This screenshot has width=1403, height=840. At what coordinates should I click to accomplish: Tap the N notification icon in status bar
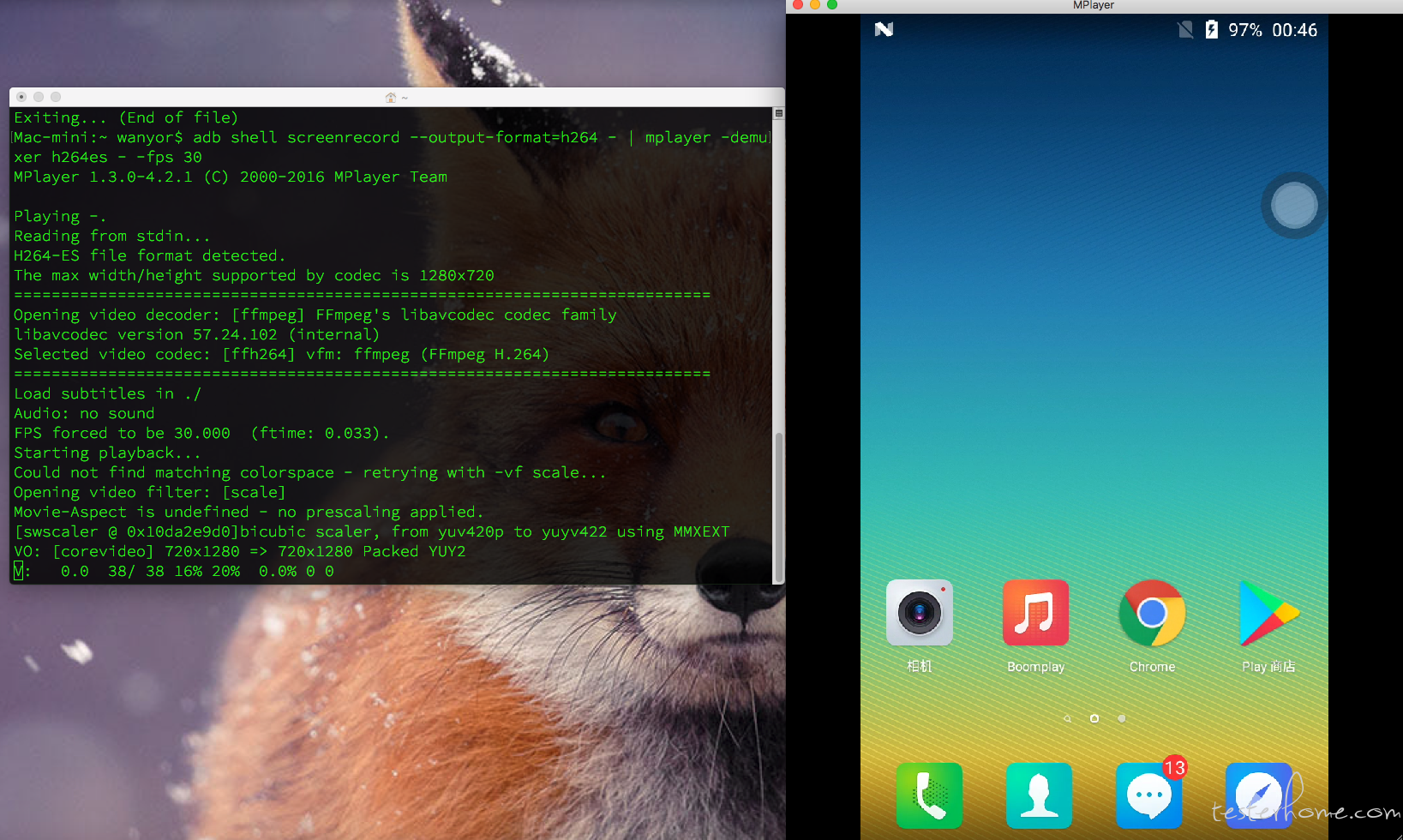884,29
